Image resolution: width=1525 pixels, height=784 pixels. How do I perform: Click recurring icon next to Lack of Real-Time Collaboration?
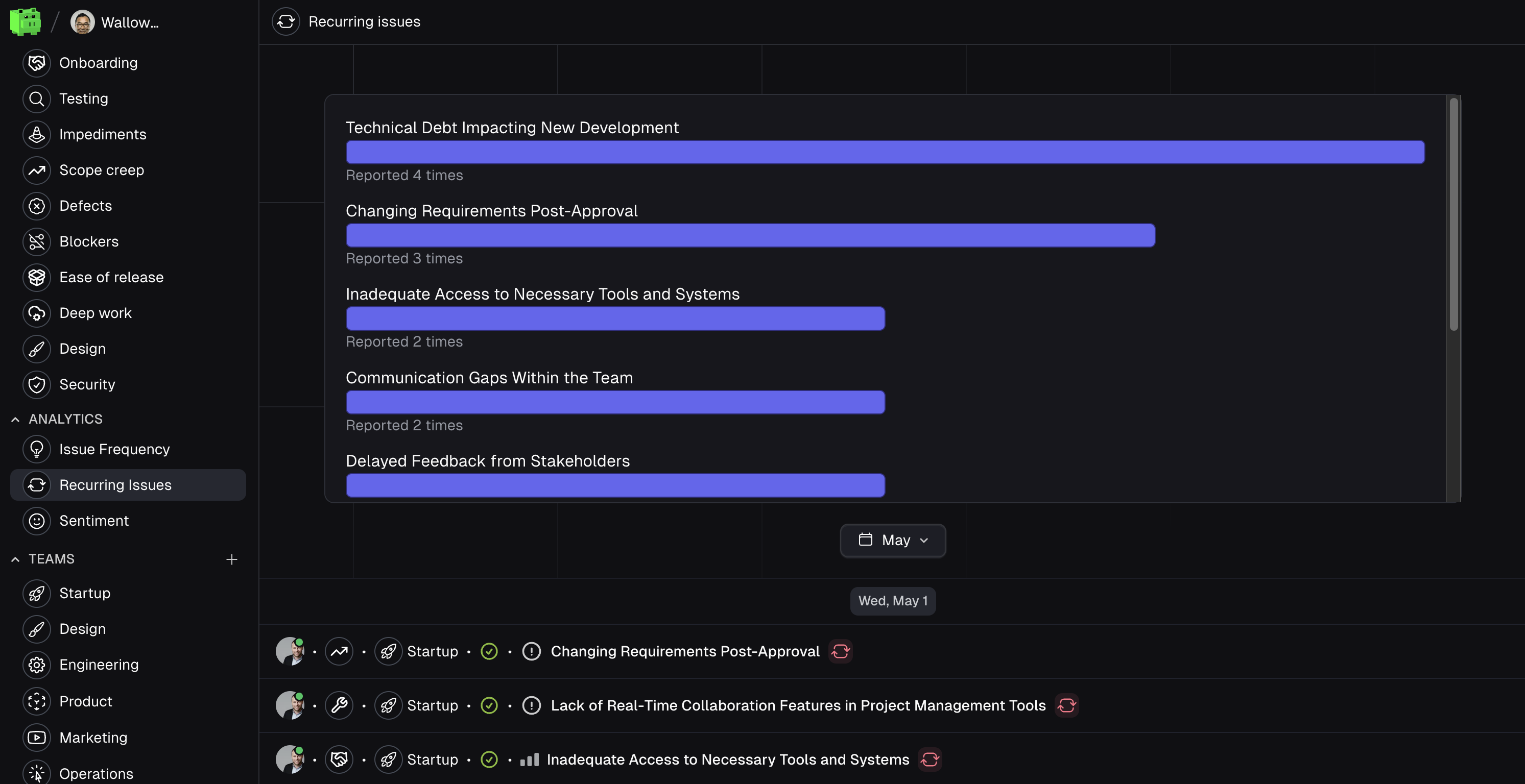pyautogui.click(x=1066, y=705)
